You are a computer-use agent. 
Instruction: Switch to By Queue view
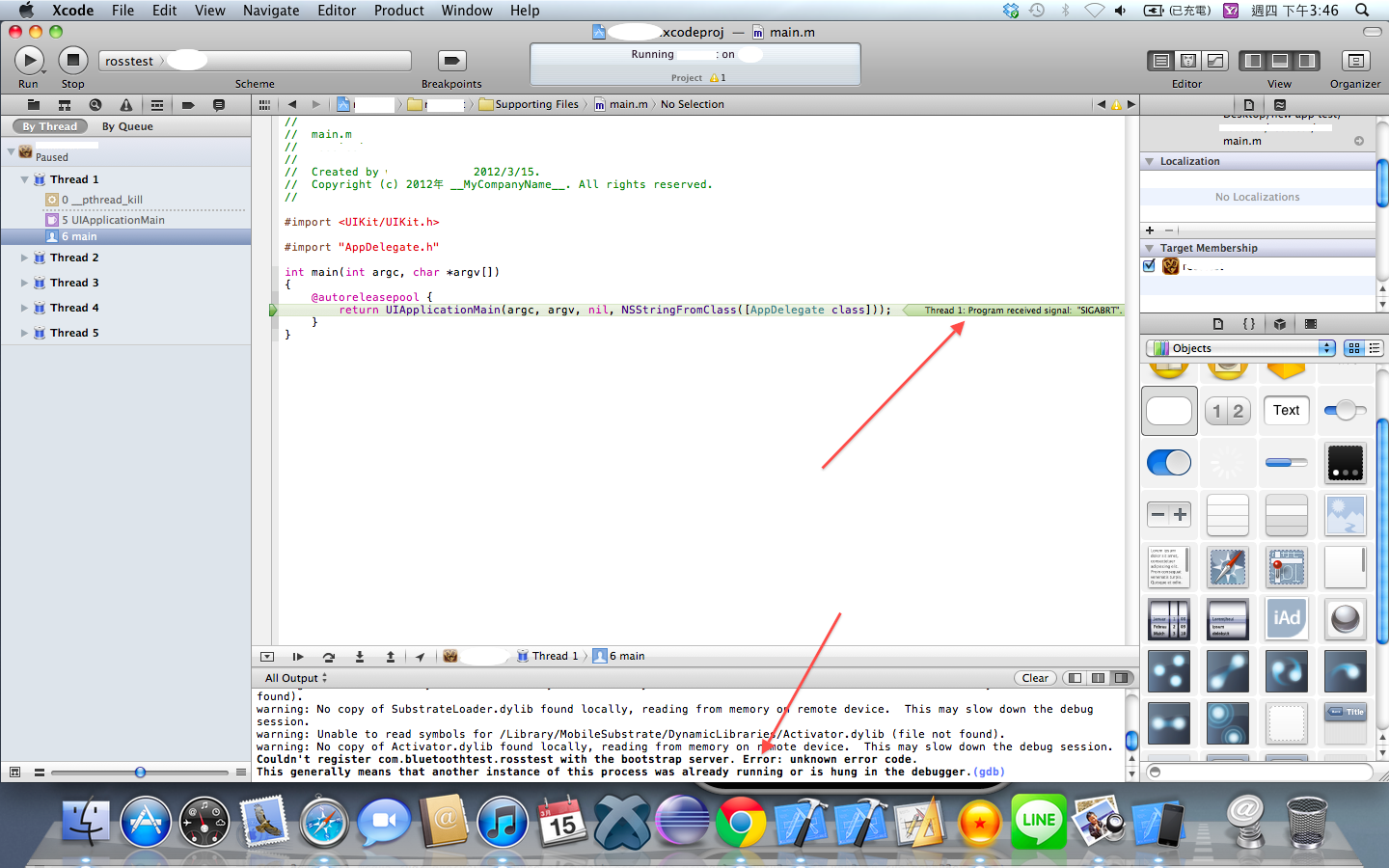[x=127, y=126]
